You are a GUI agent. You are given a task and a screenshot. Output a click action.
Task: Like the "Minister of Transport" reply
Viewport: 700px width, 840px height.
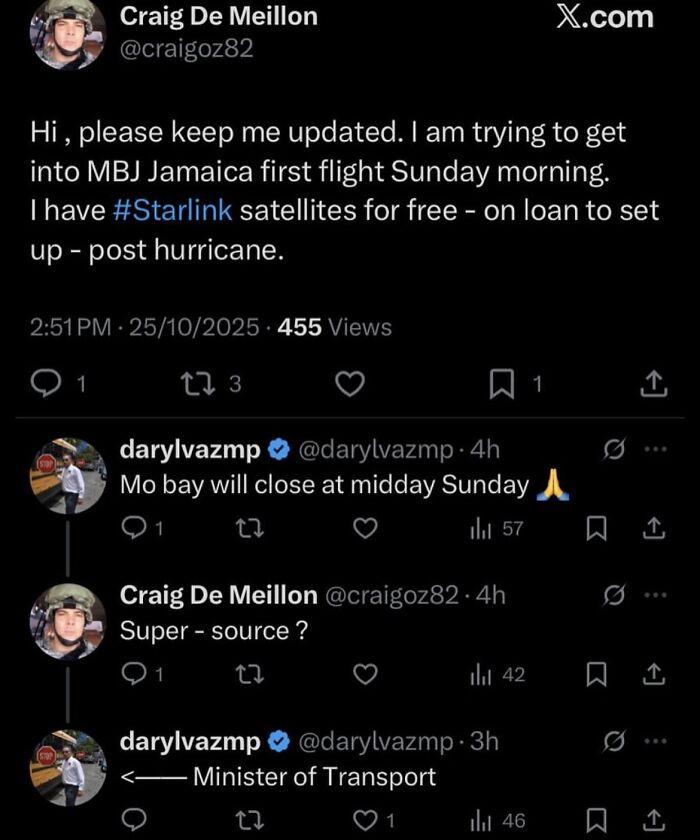(368, 821)
